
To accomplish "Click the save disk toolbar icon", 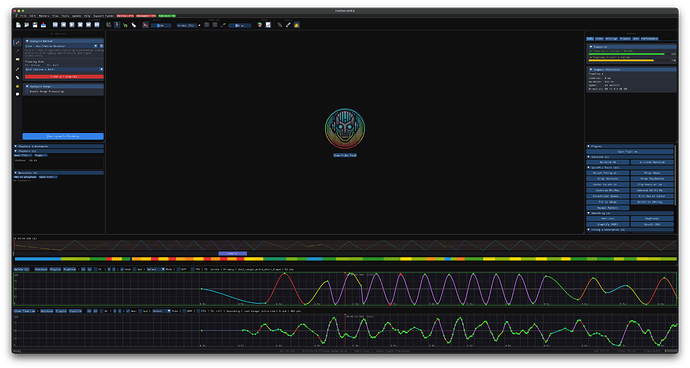I will click(x=35, y=25).
